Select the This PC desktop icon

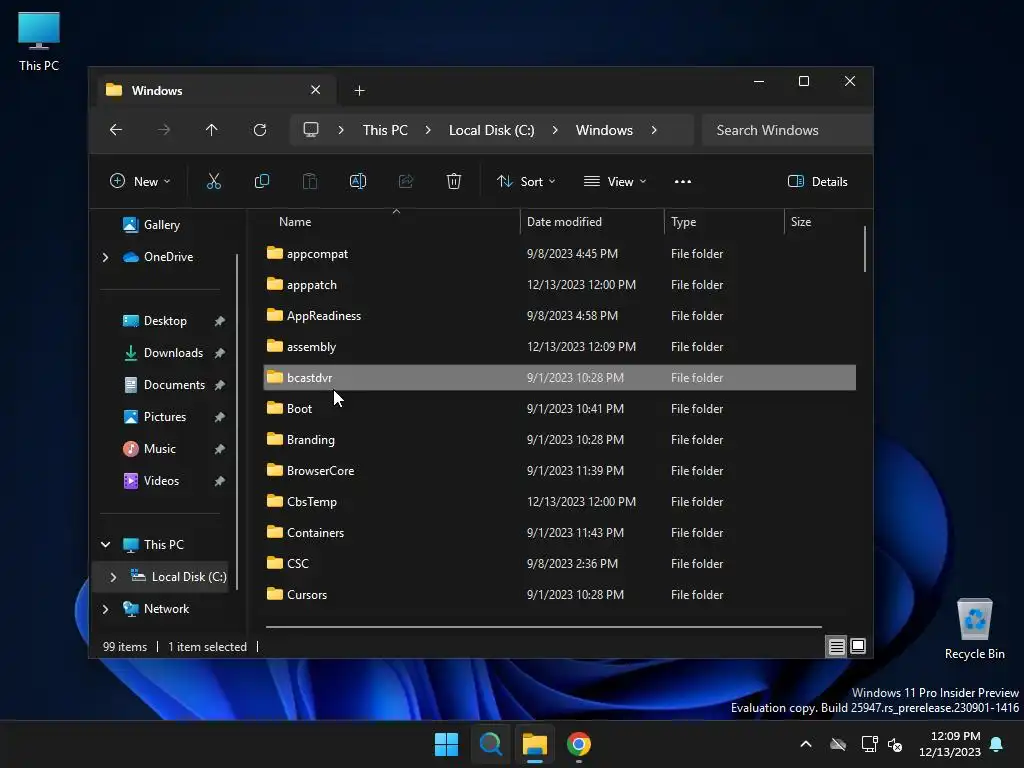39,41
